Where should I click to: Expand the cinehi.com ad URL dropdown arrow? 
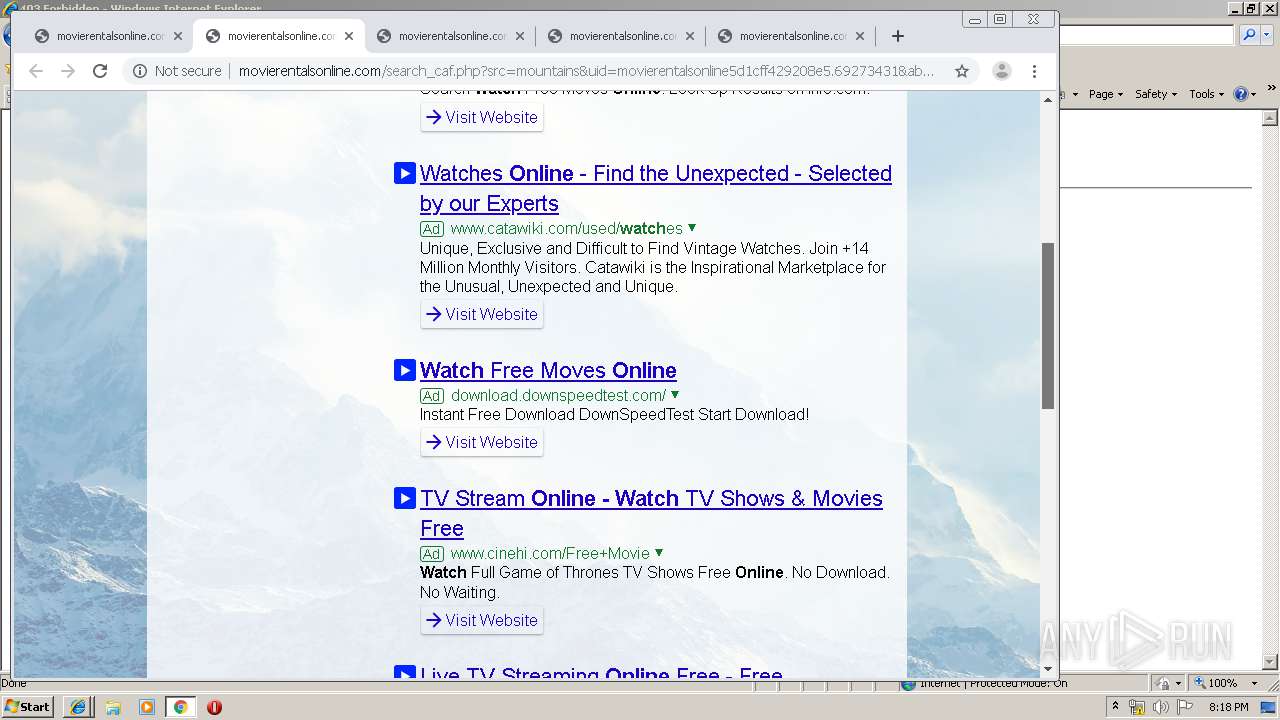659,553
